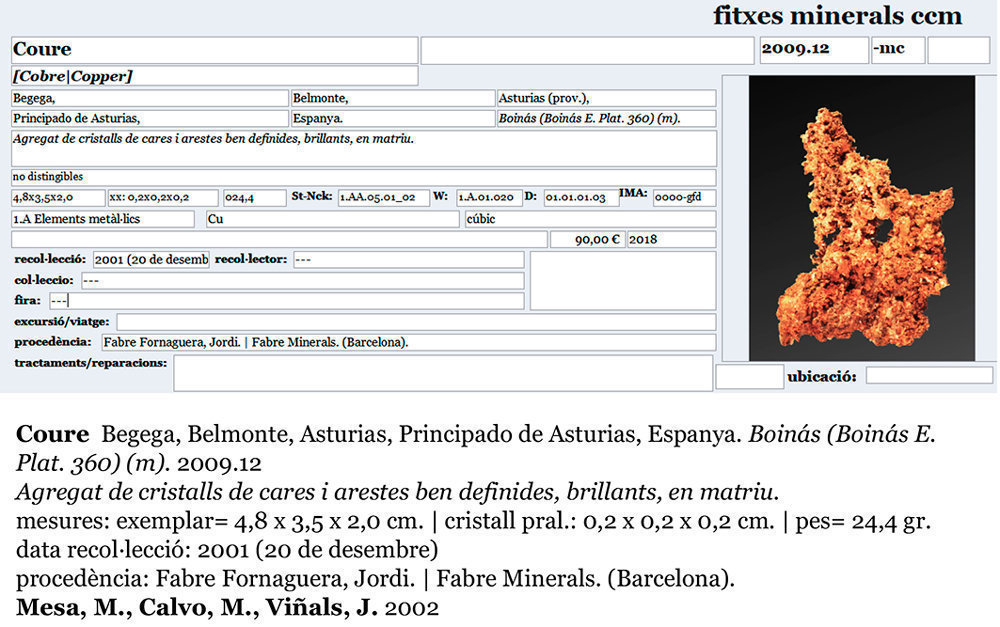Open the copper specimen photo
The height and width of the screenshot is (627, 1000).
click(x=862, y=218)
